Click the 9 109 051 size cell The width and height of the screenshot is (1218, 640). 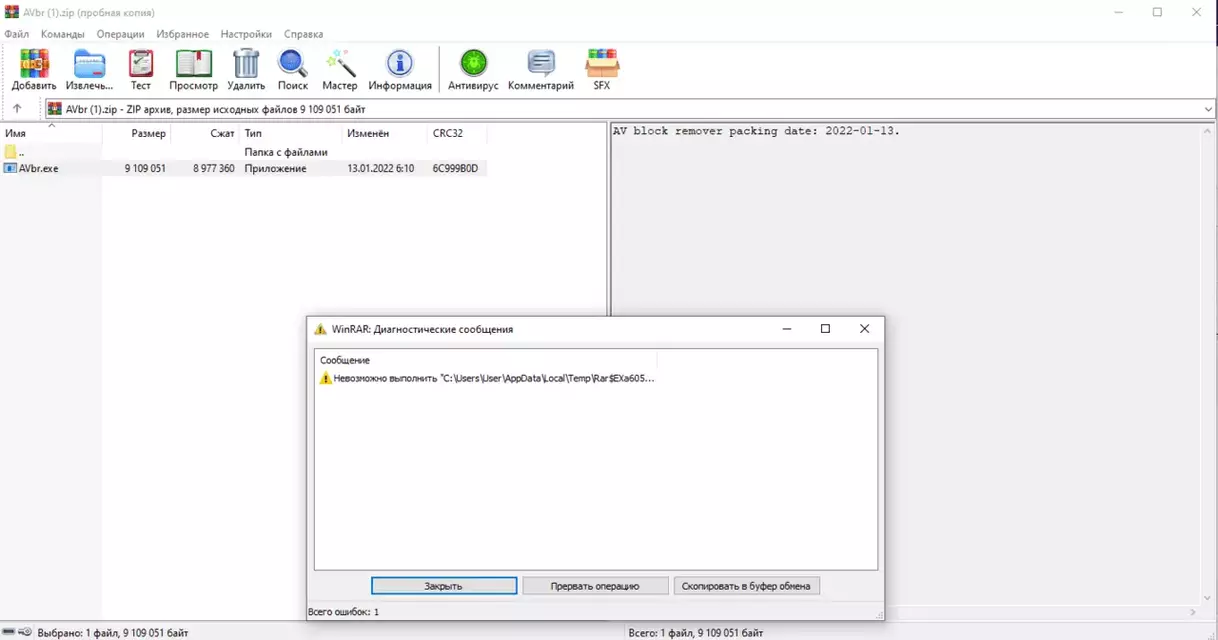(145, 168)
